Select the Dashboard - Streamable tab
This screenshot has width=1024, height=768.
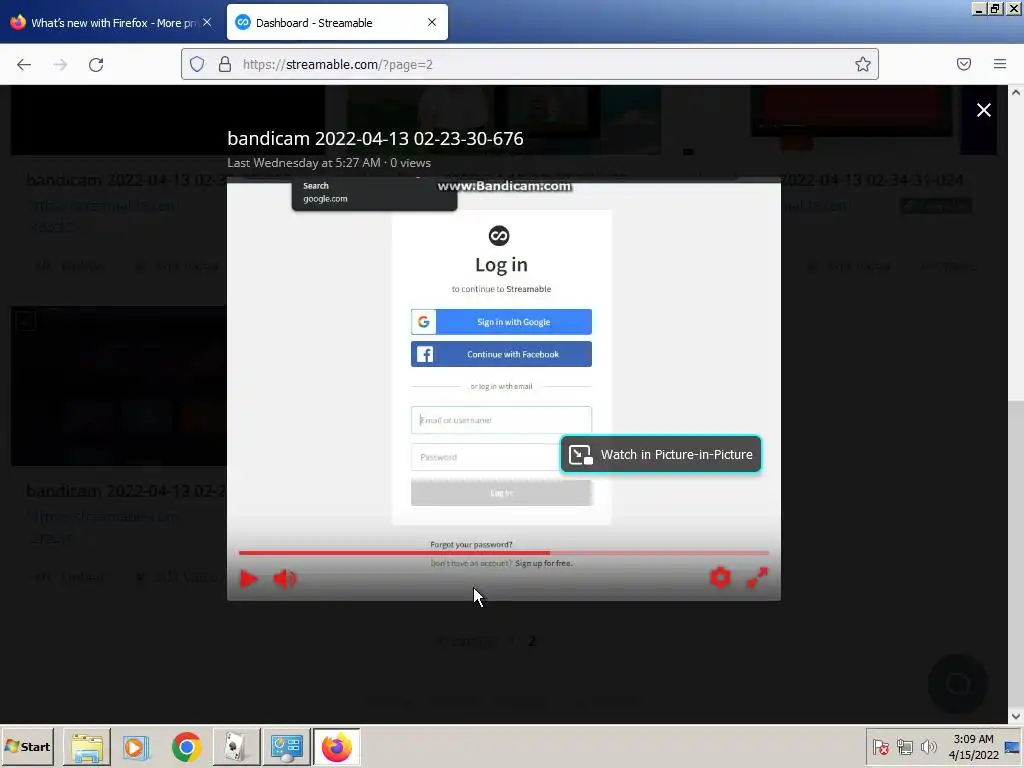(337, 23)
